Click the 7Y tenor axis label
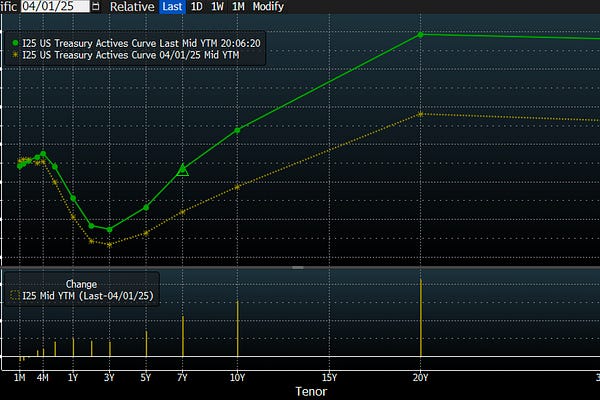This screenshot has width=600, height=400. (x=183, y=378)
